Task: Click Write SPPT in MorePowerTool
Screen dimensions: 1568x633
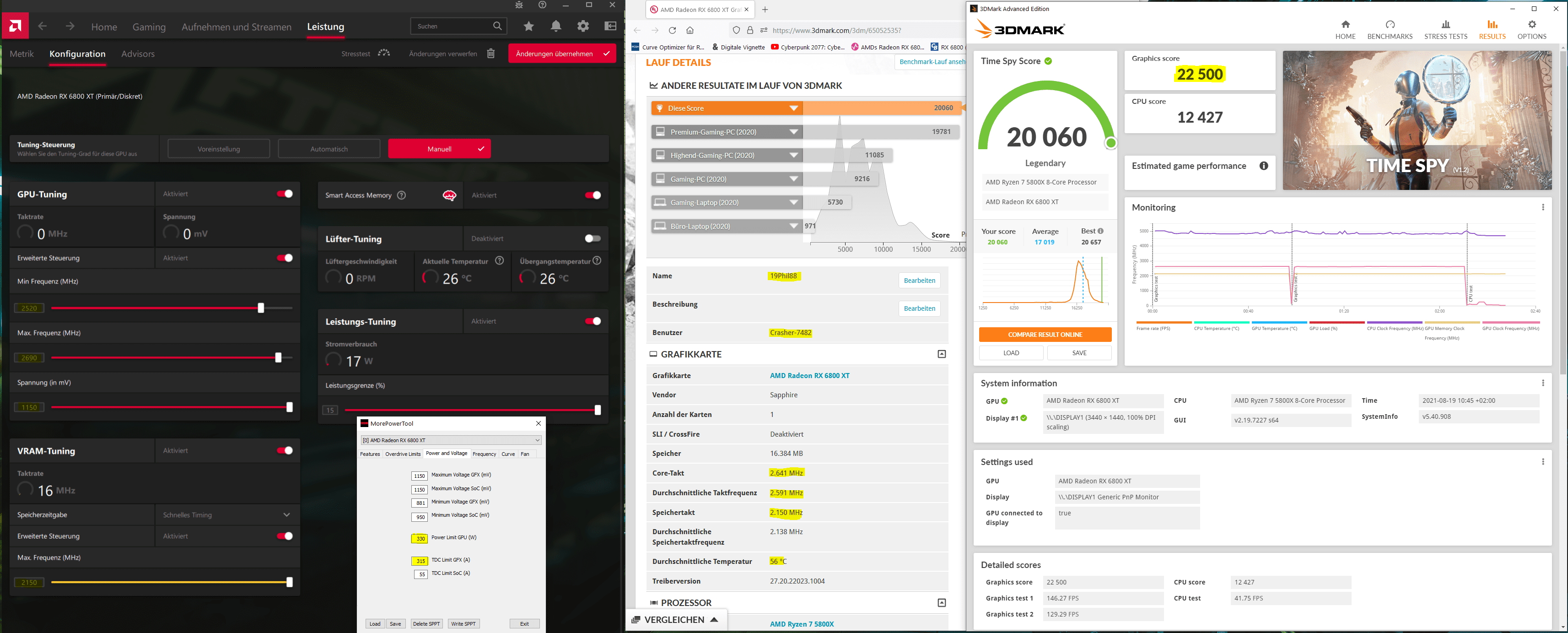Action: click(x=464, y=624)
